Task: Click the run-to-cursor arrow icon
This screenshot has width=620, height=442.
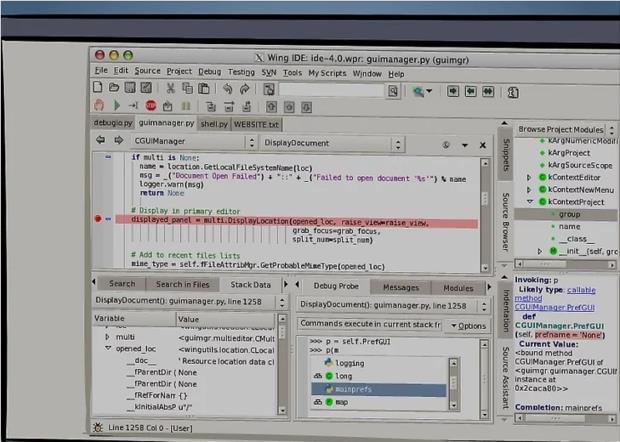Action: [133, 106]
